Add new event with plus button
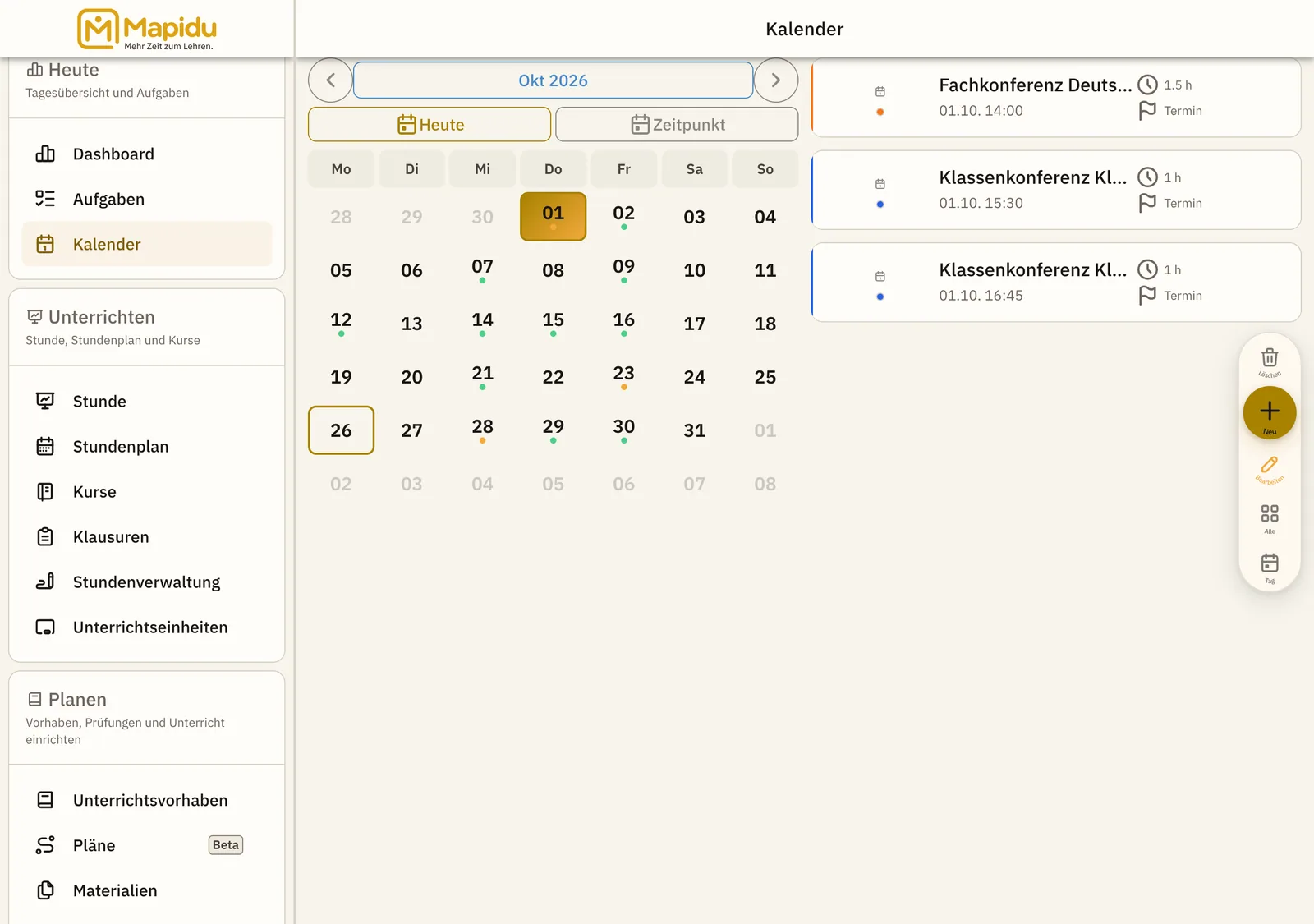This screenshot has width=1314, height=924. coord(1270,412)
